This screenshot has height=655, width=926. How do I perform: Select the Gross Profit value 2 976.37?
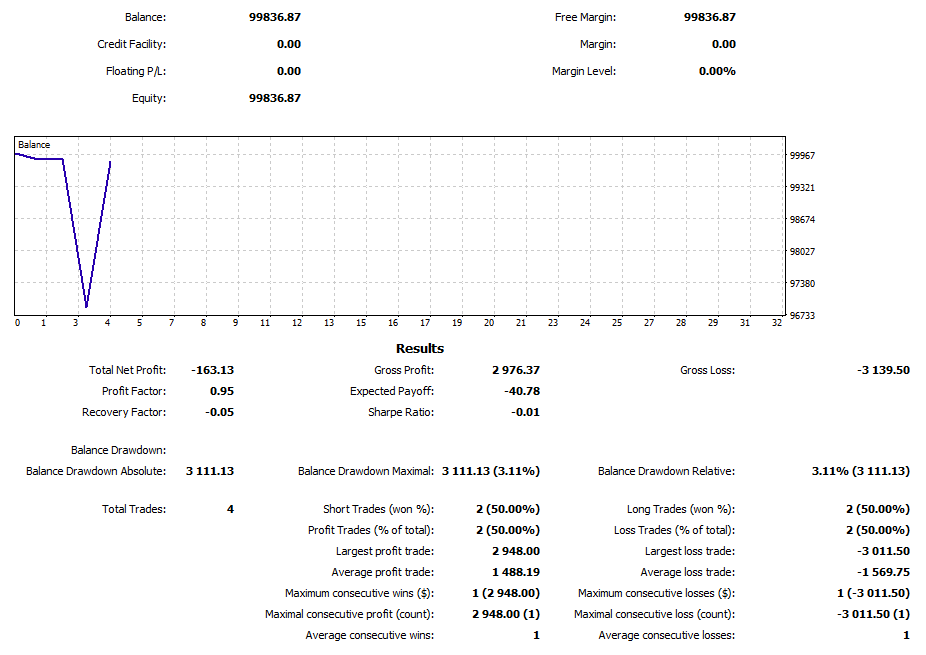pos(515,370)
